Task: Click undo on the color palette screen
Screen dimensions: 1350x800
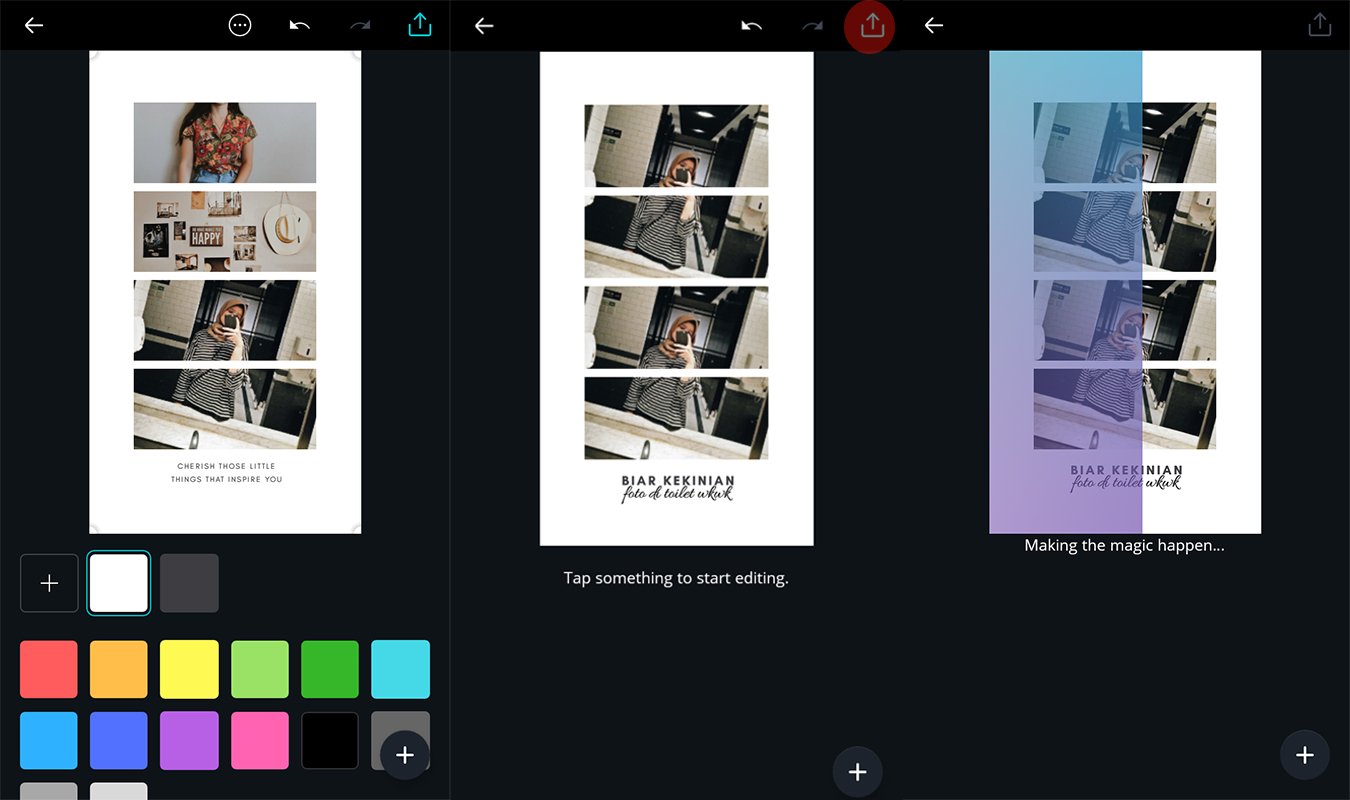Action: pos(300,25)
